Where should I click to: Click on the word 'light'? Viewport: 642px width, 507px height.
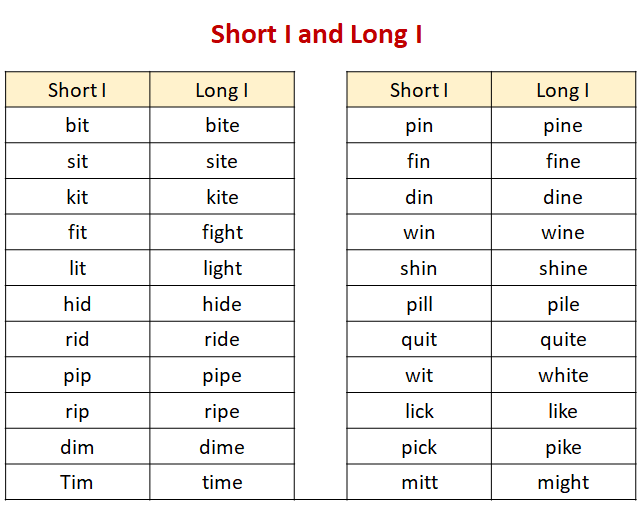click(222, 269)
